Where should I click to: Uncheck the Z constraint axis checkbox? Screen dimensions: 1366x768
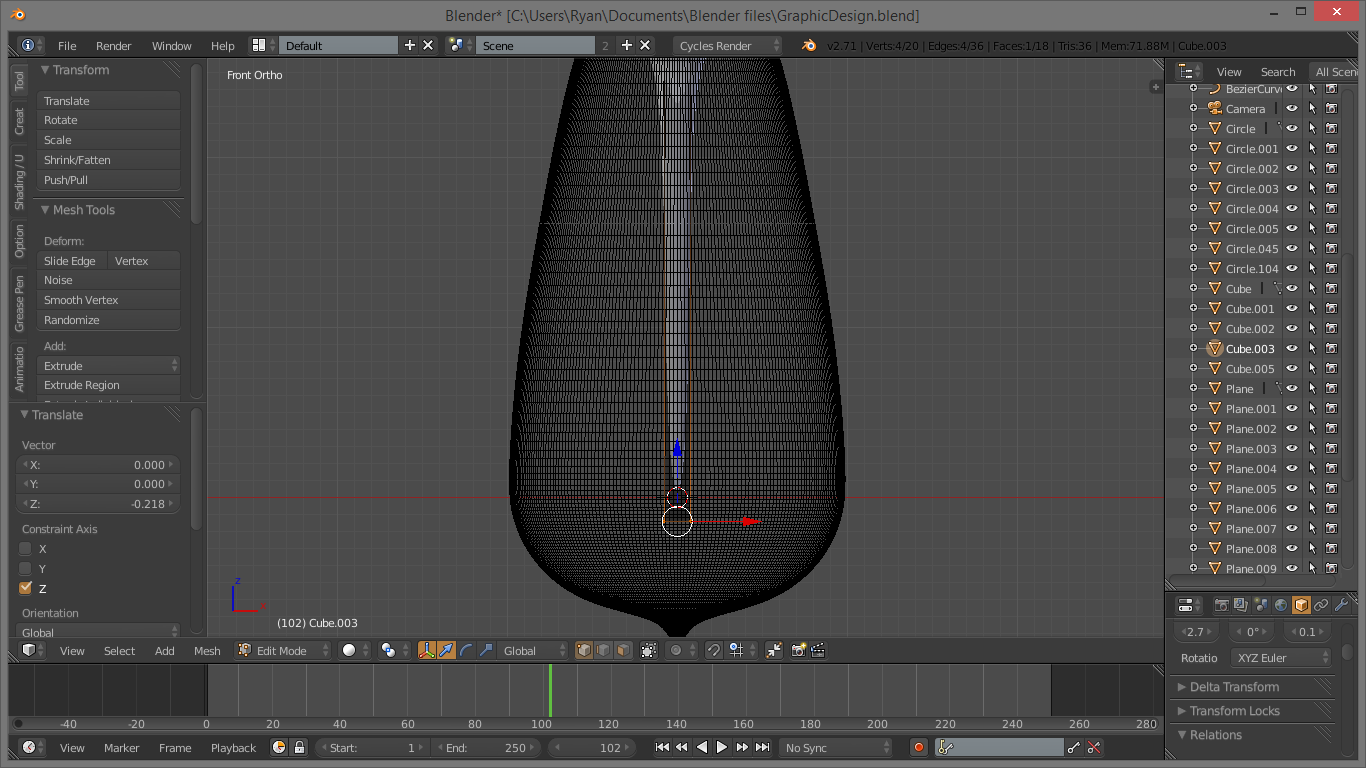[26, 588]
